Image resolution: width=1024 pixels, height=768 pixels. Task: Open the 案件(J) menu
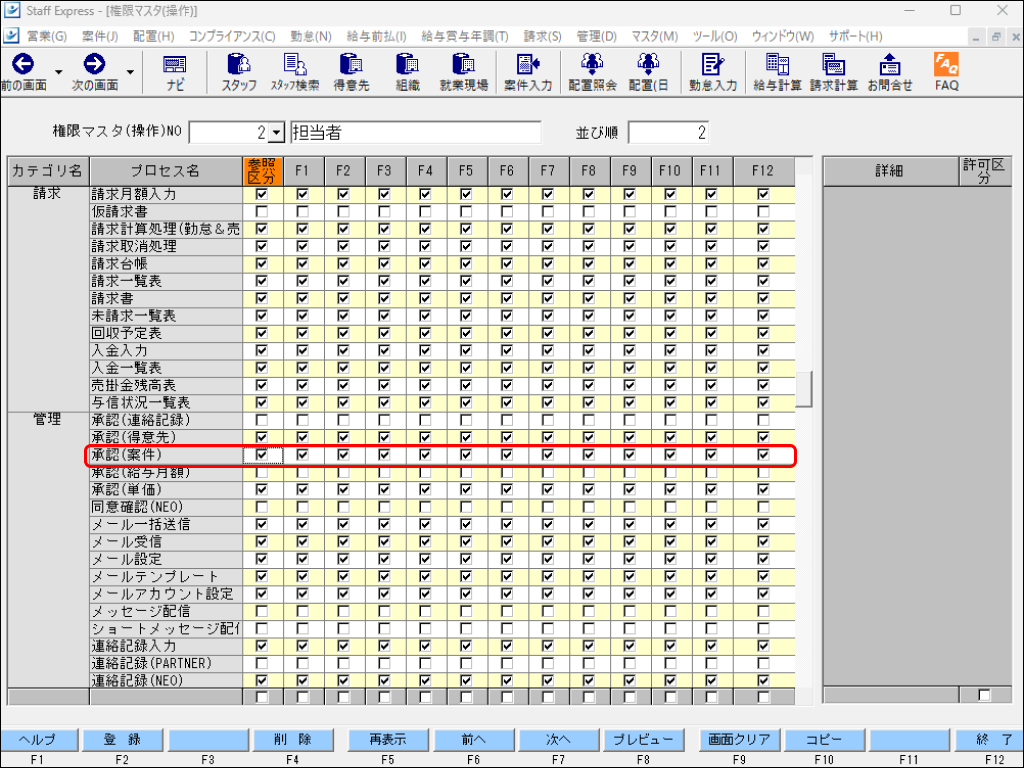point(100,36)
